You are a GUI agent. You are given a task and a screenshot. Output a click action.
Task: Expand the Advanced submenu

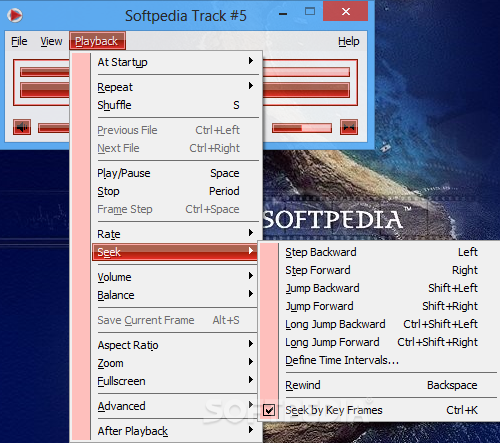point(175,406)
